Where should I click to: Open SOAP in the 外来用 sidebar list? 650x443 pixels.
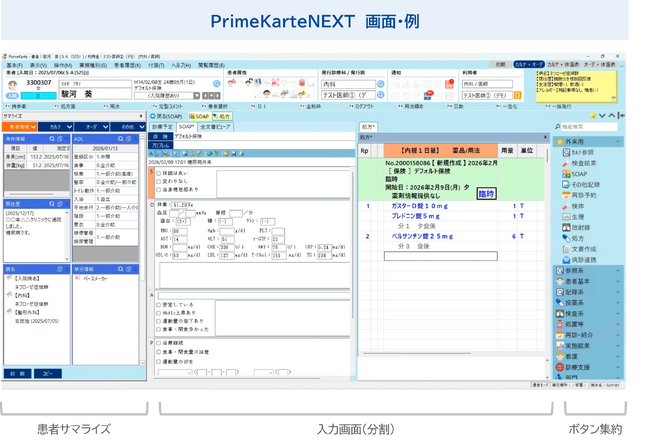575,174
